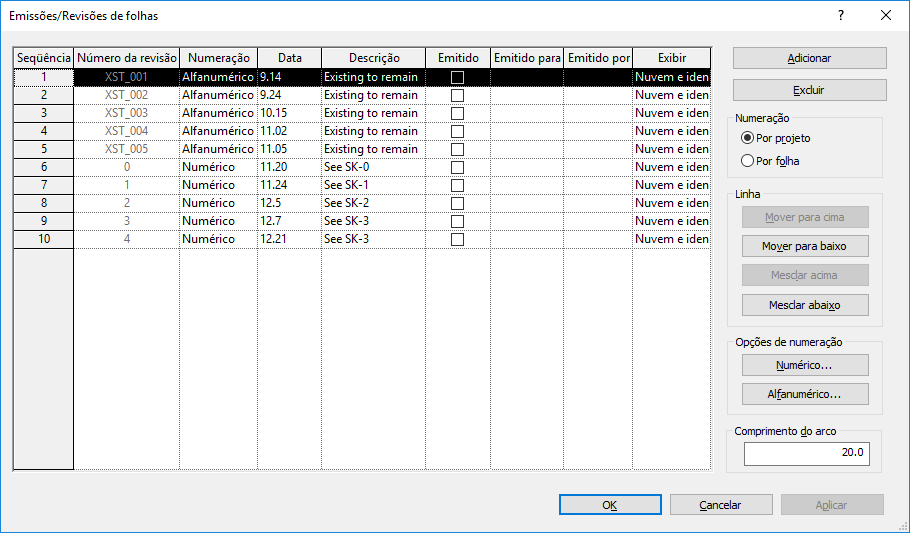Select row header for sequence 1
The width and height of the screenshot is (910, 533).
pyautogui.click(x=44, y=77)
